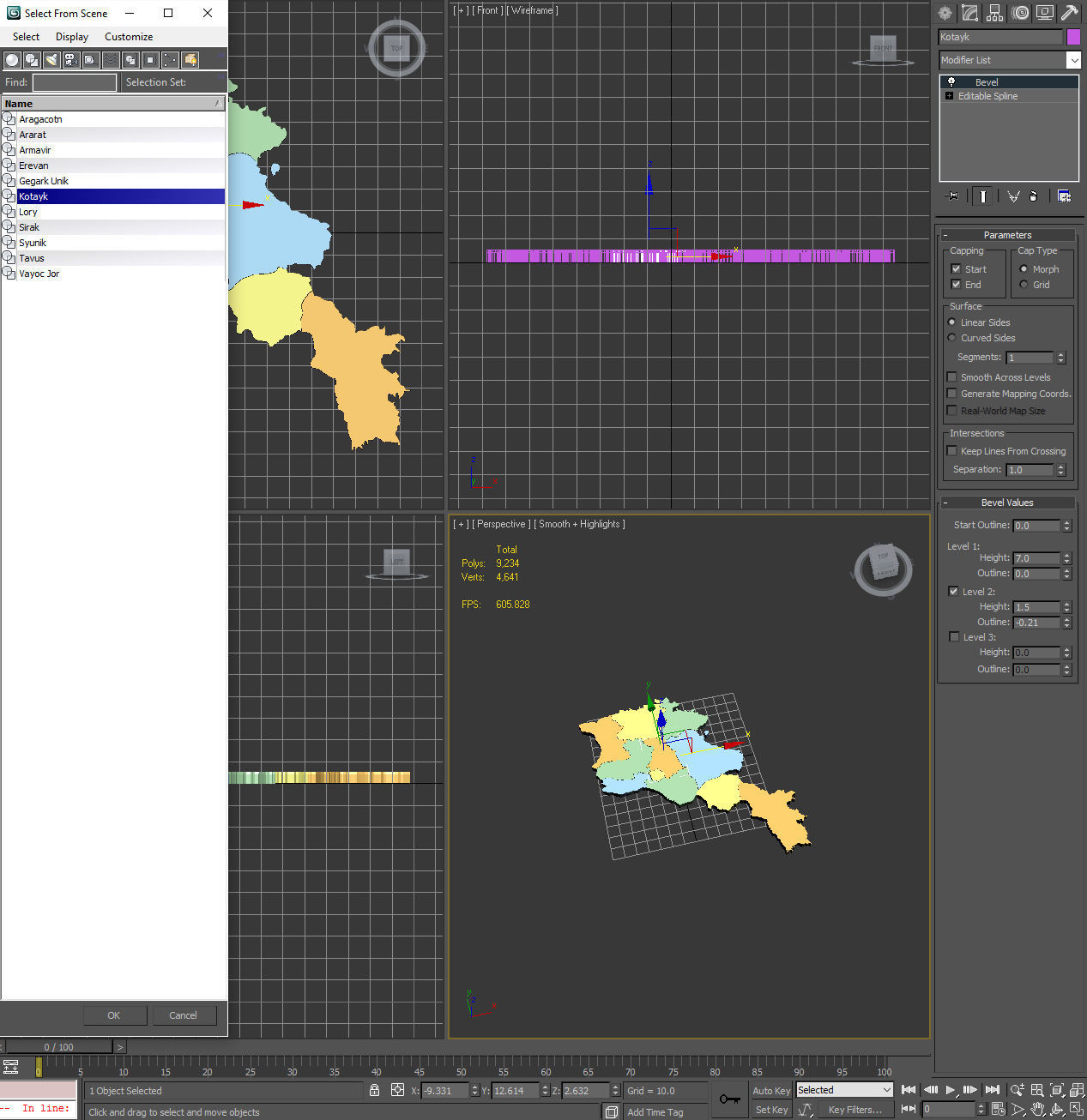Open the Hierarchy command panel tab

(994, 13)
